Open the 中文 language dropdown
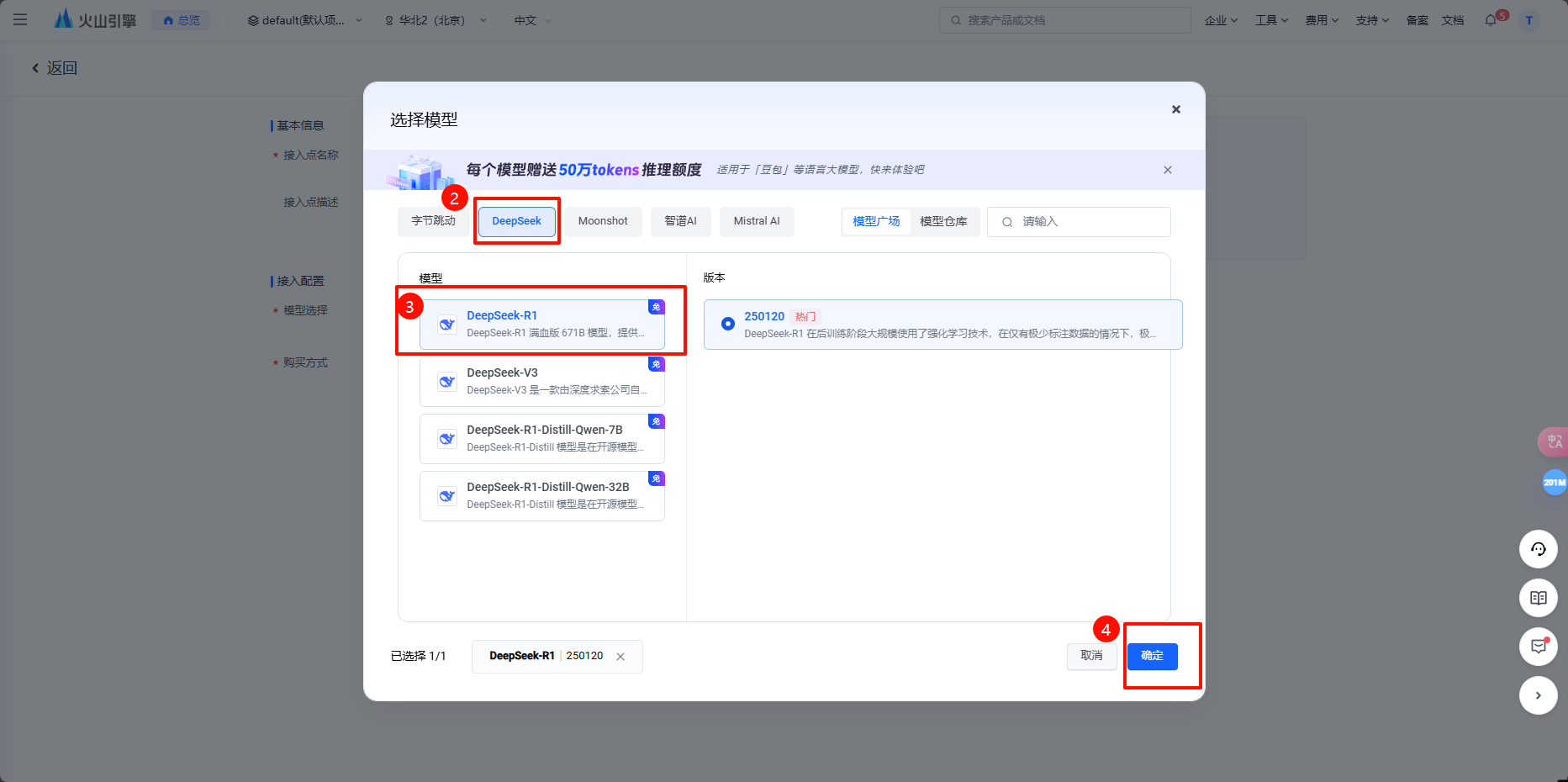 click(x=532, y=20)
